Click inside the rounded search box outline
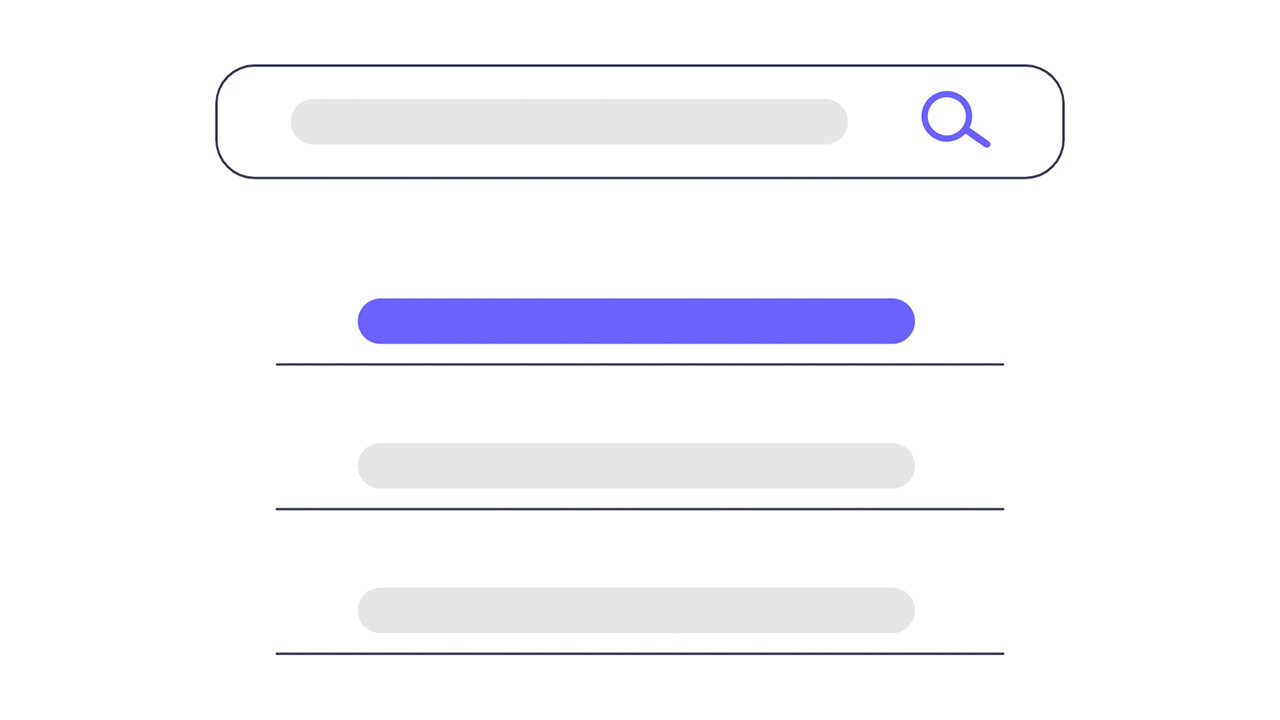Viewport: 1280px width, 720px height. tap(640, 122)
